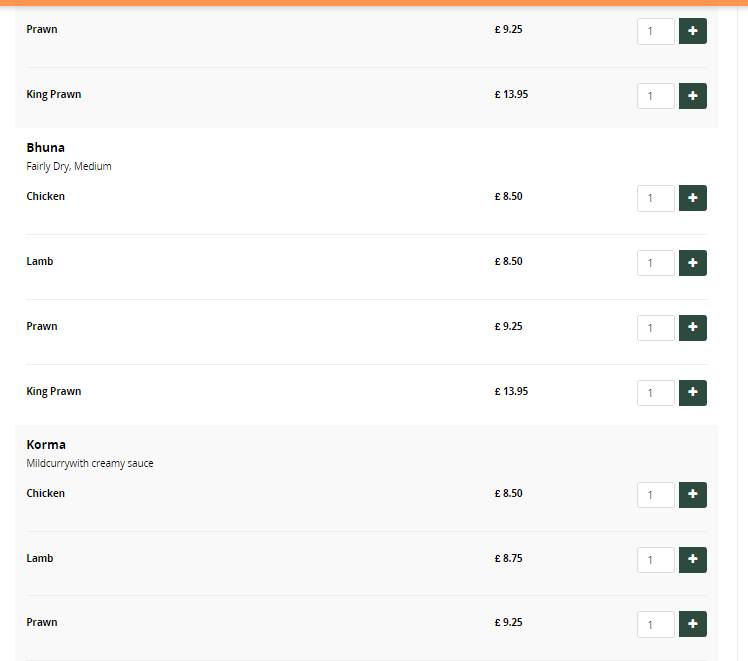Screen dimensions: 748x661
Task: Add Korma Chicken with its plus button
Action: (693, 495)
